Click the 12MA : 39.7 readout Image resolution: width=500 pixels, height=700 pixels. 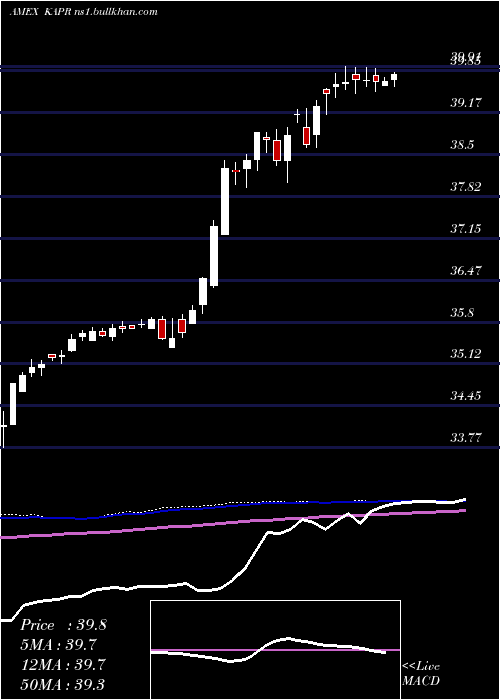pyautogui.click(x=62, y=664)
